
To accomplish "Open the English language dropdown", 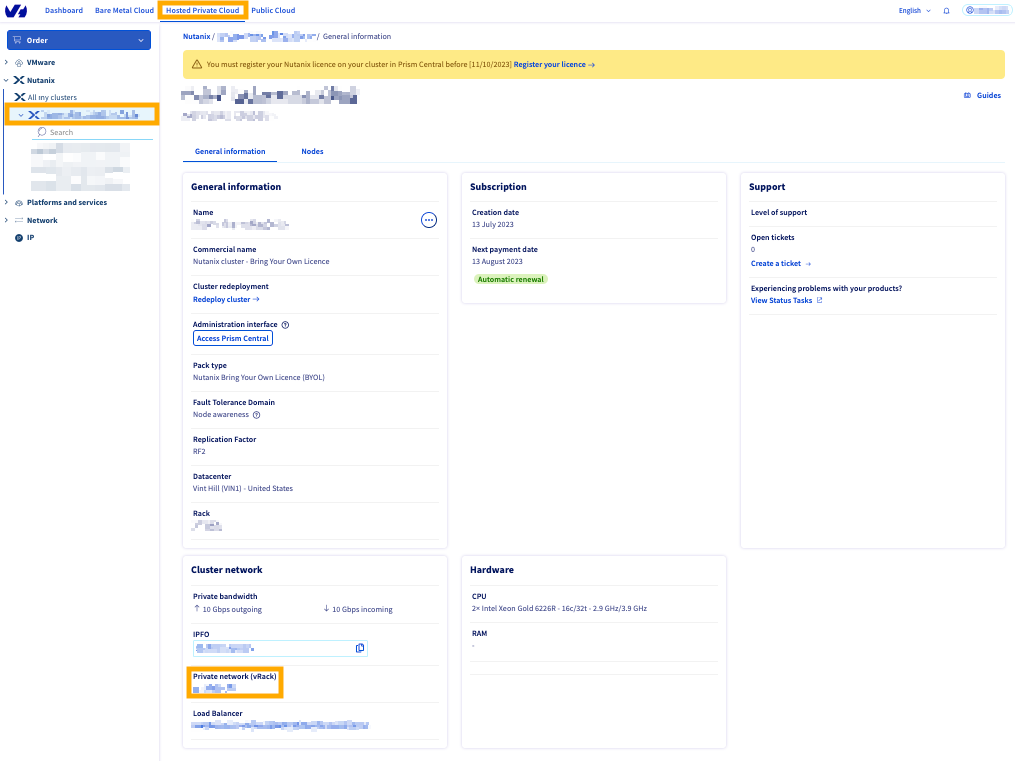I will pos(914,11).
